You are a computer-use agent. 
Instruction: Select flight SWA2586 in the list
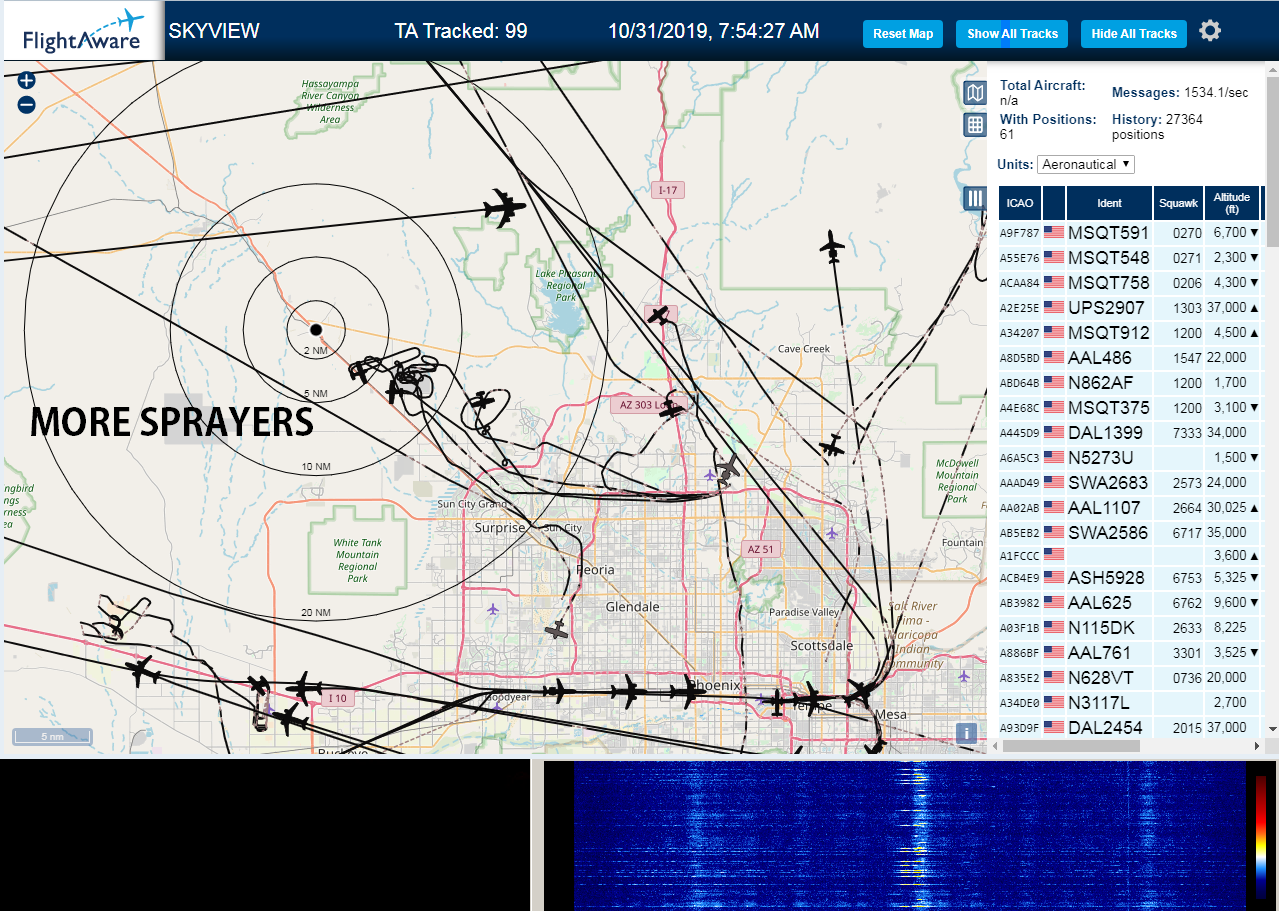(1130, 532)
